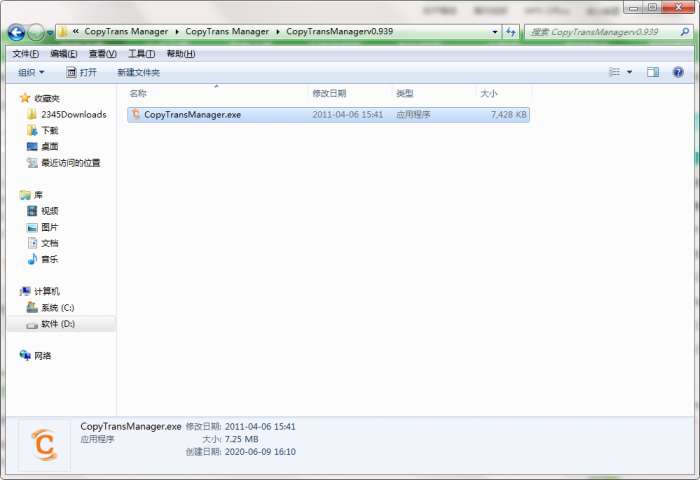Image resolution: width=700 pixels, height=480 pixels.
Task: Click the 音乐 note icon
Action: pos(32,259)
